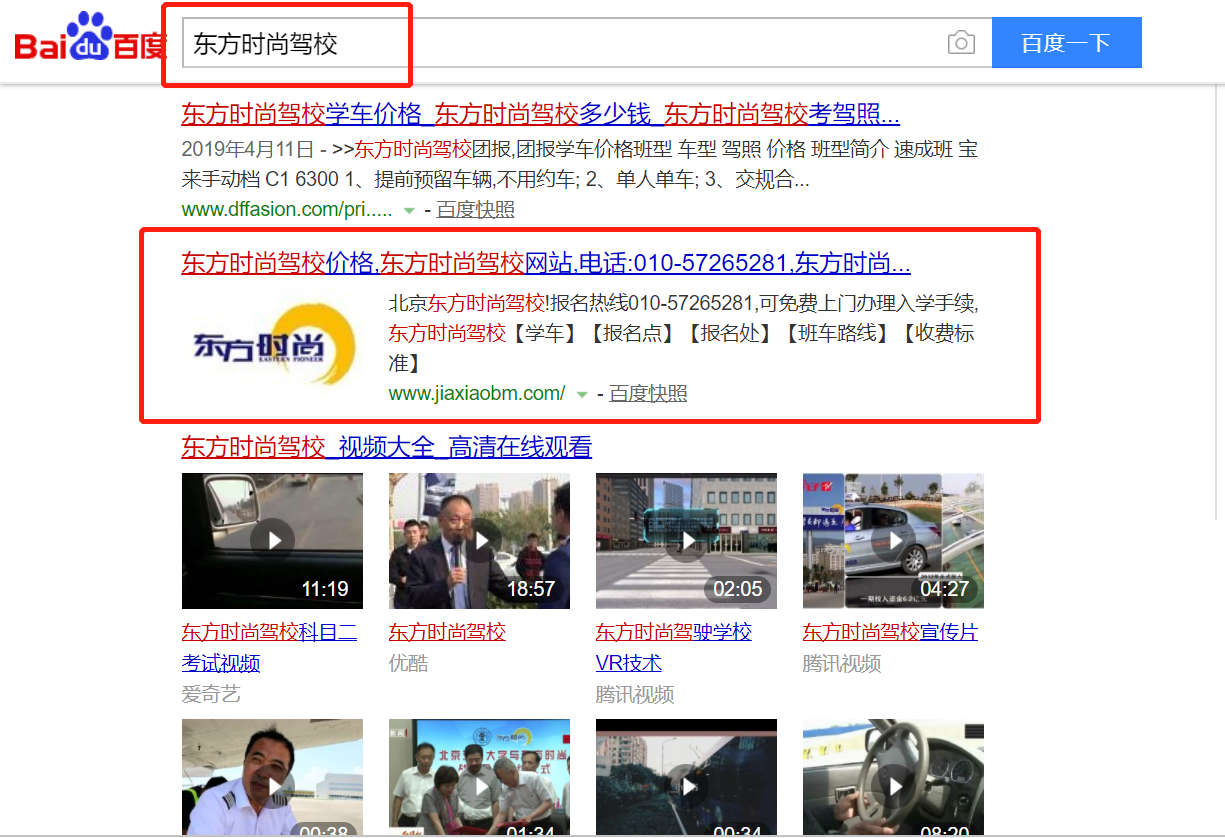Click the 百度一下 search button
Image resolution: width=1225 pixels, height=838 pixels.
pyautogui.click(x=1066, y=43)
